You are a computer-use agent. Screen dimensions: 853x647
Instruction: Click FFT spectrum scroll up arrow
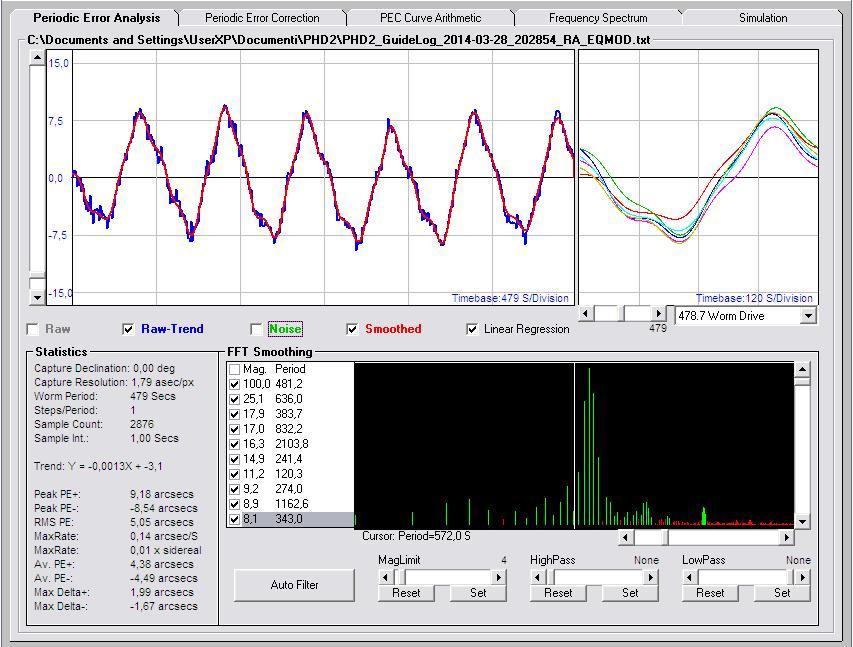pos(802,369)
